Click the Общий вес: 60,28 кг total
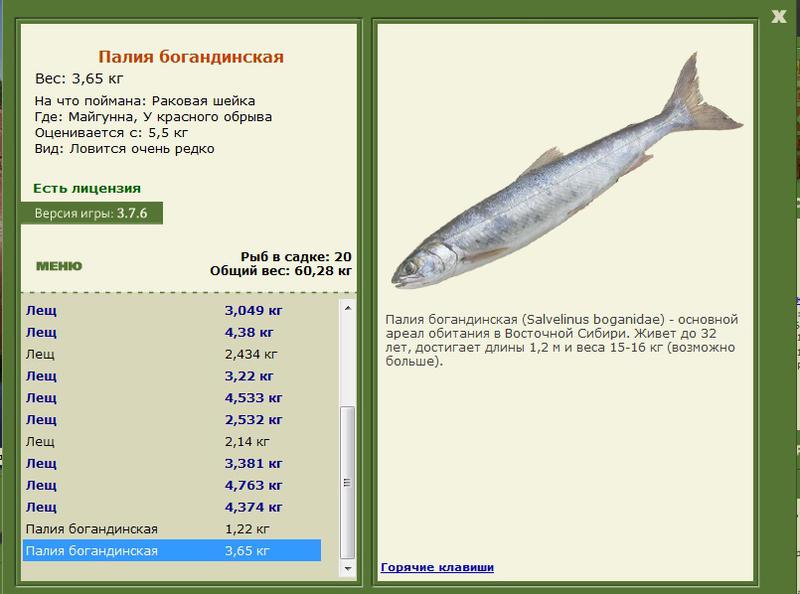 click(x=281, y=270)
